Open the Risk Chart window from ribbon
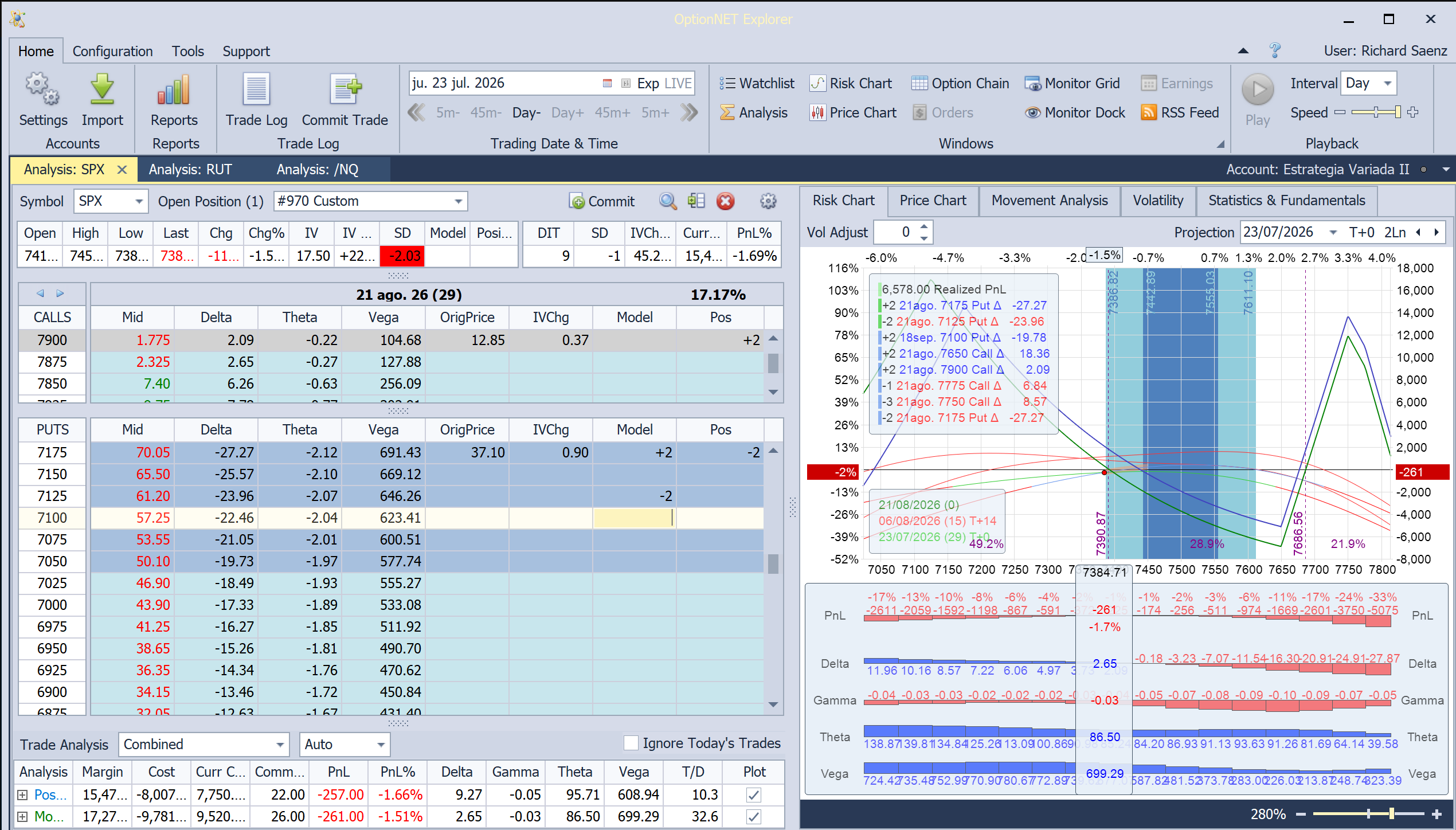 [851, 83]
